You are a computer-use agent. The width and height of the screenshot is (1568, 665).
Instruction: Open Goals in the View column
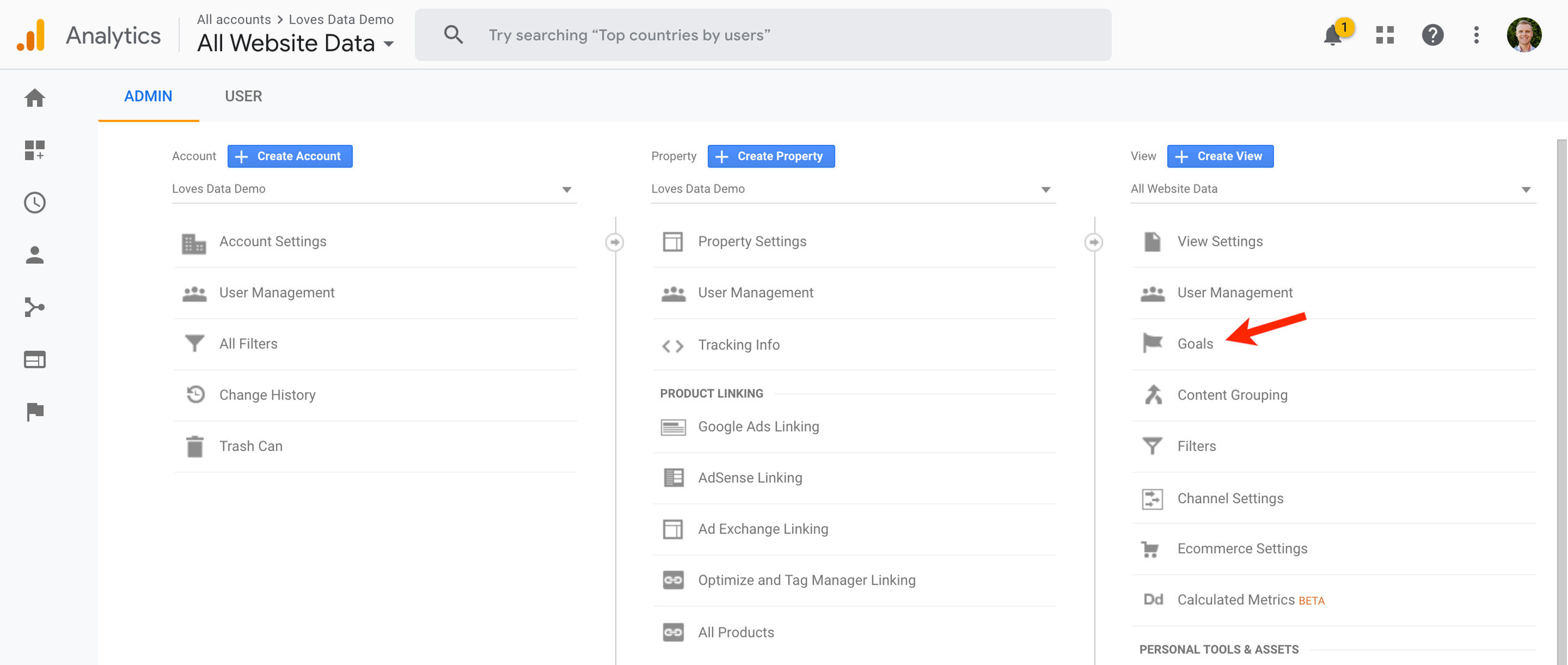[x=1195, y=344]
